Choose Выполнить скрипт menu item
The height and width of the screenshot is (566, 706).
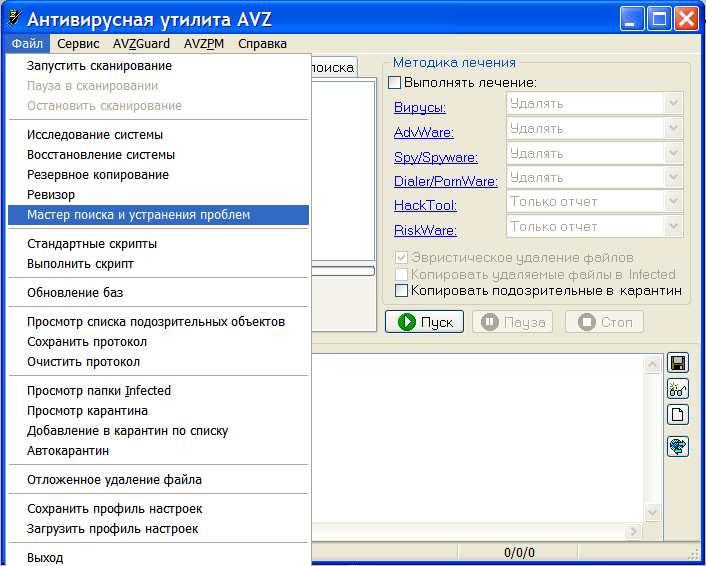(158, 264)
